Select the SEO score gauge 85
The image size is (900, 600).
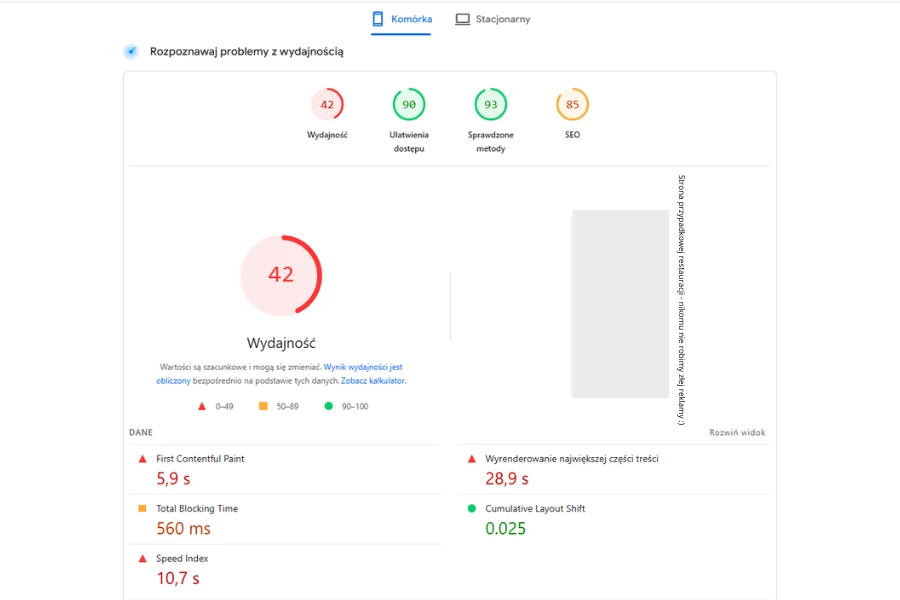point(572,105)
